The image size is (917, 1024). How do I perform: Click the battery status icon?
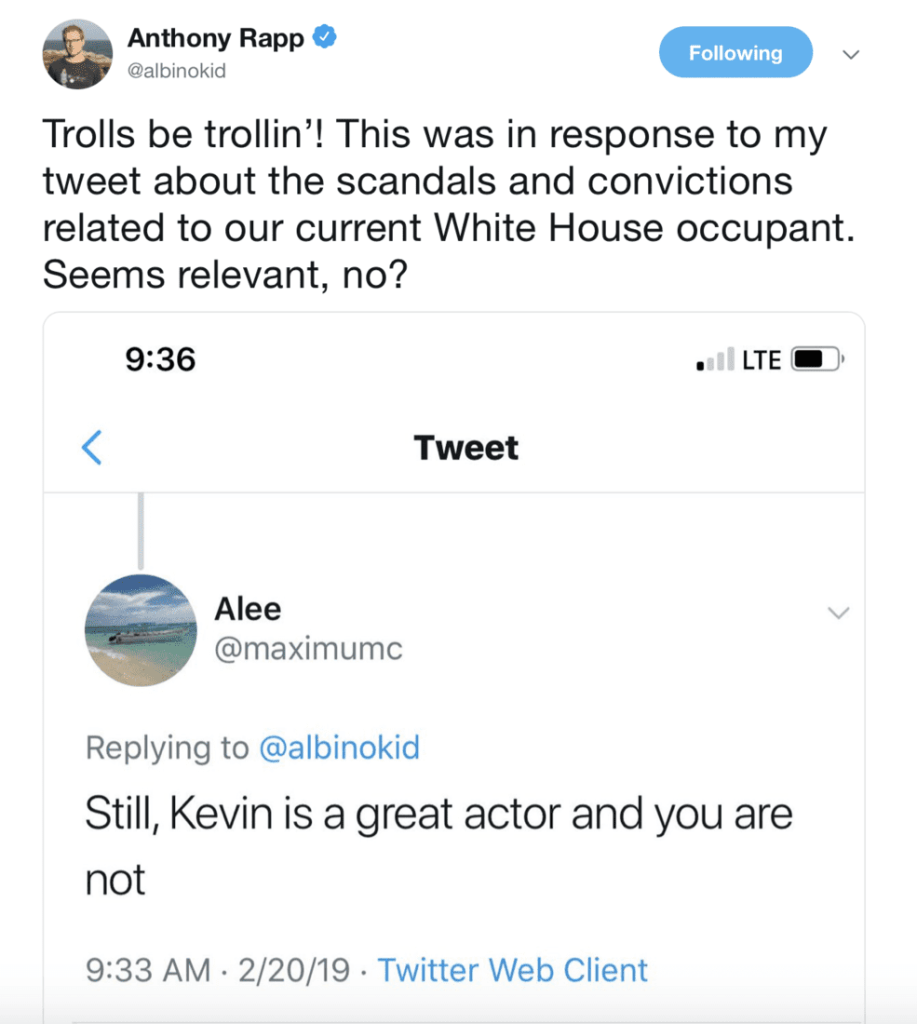818,360
